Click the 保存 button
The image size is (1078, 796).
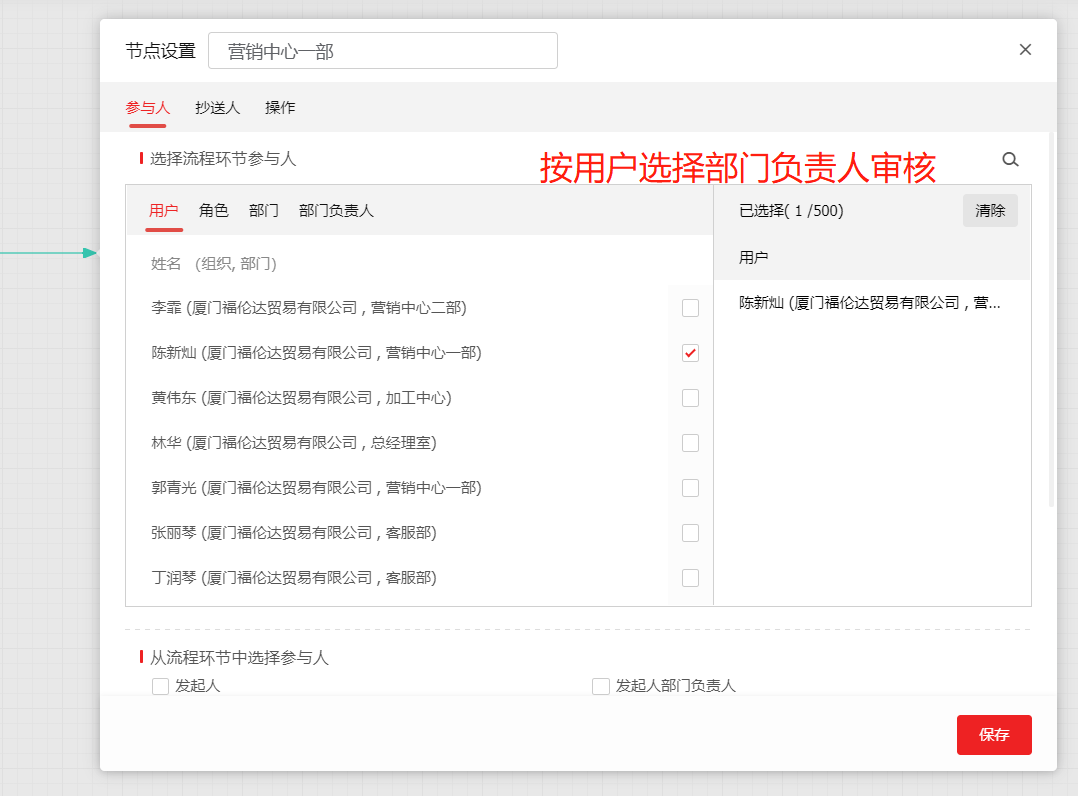tap(994, 734)
